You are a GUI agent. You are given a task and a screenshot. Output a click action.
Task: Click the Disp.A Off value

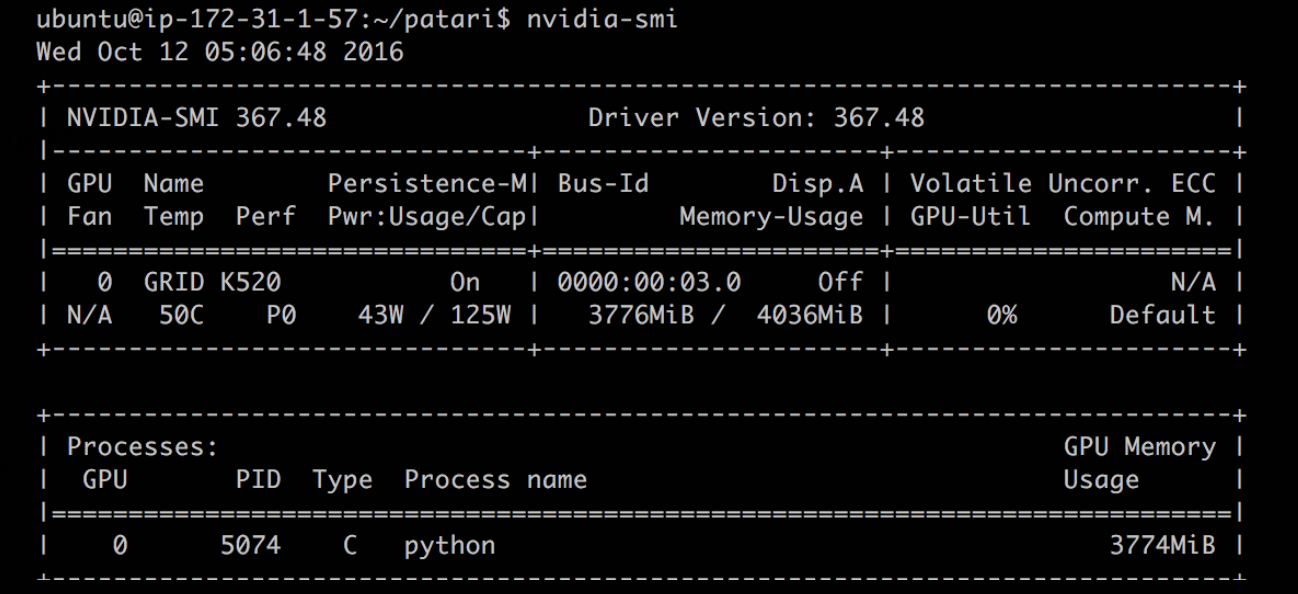click(840, 282)
